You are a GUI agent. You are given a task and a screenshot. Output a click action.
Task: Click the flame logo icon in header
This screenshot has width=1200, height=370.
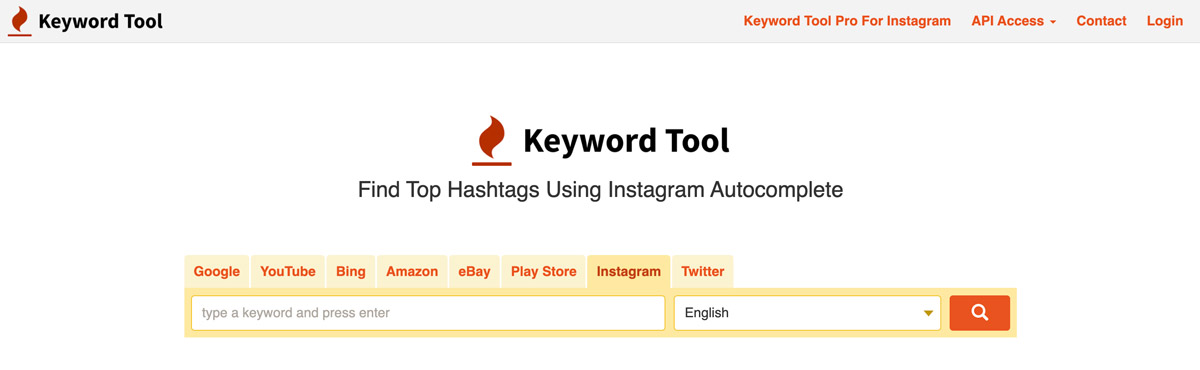coord(19,21)
